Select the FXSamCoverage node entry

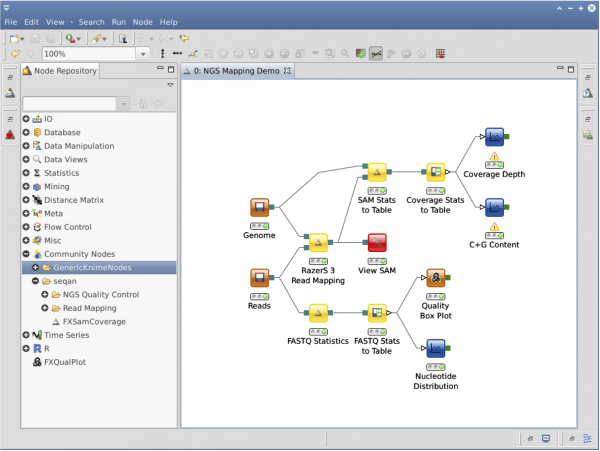(89, 322)
